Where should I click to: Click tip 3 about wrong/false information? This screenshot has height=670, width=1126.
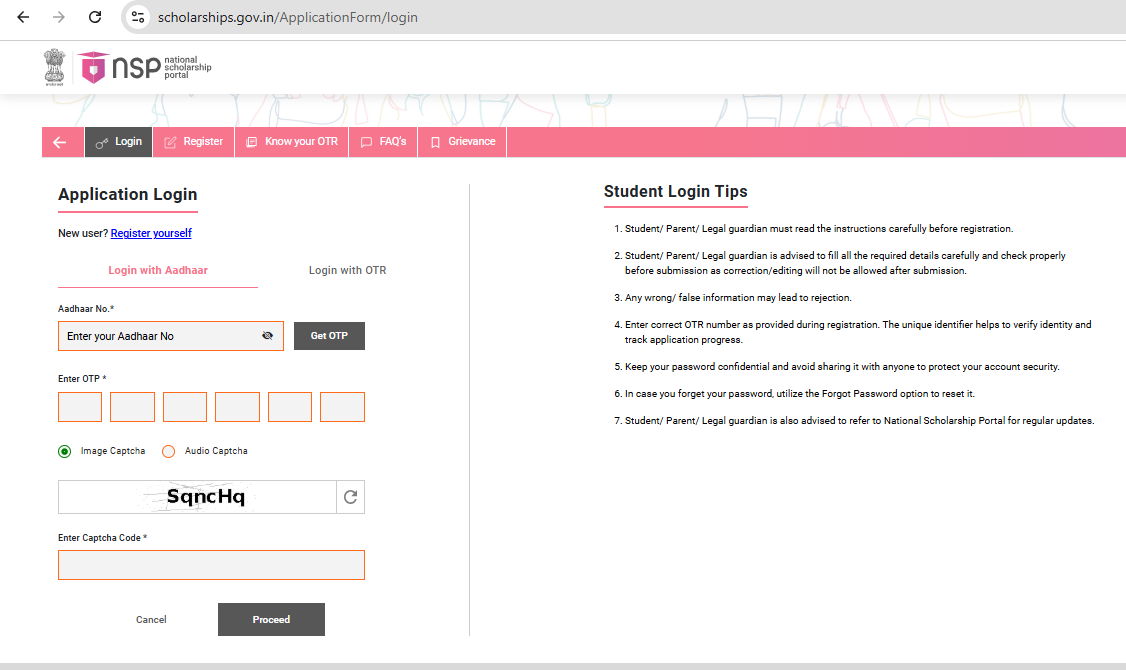click(738, 298)
